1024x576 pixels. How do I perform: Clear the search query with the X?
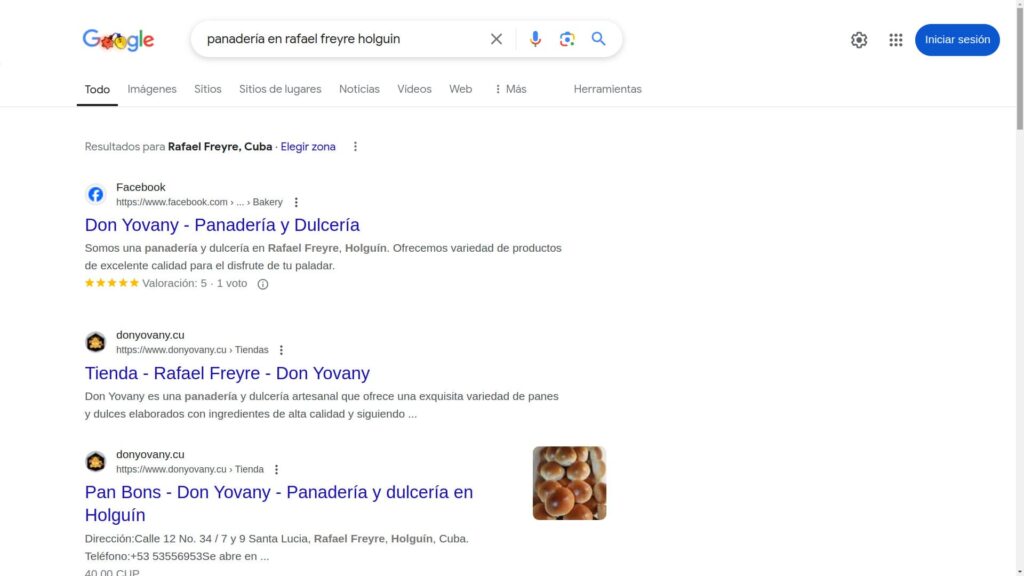(496, 39)
